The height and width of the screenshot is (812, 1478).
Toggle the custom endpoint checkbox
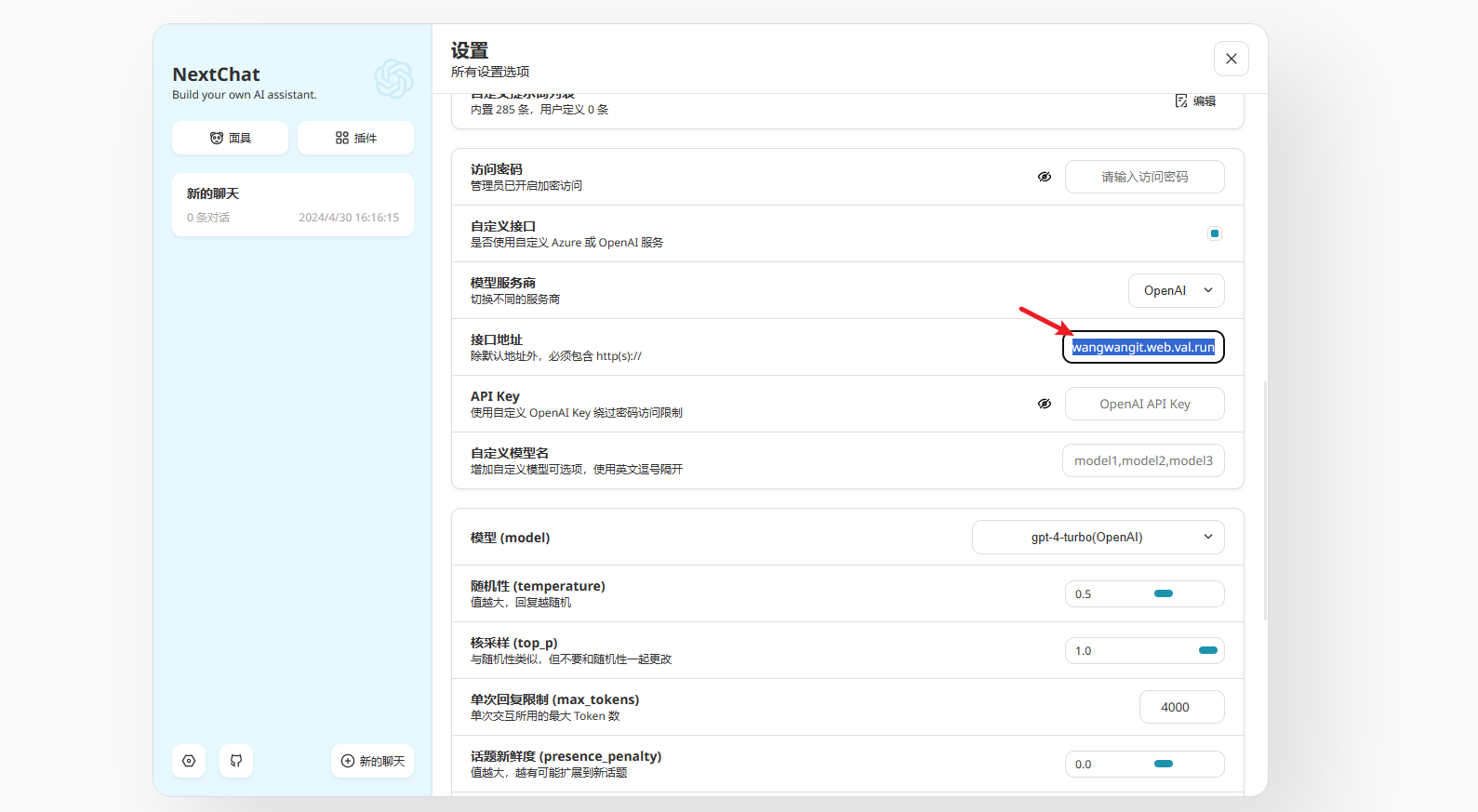(x=1215, y=233)
